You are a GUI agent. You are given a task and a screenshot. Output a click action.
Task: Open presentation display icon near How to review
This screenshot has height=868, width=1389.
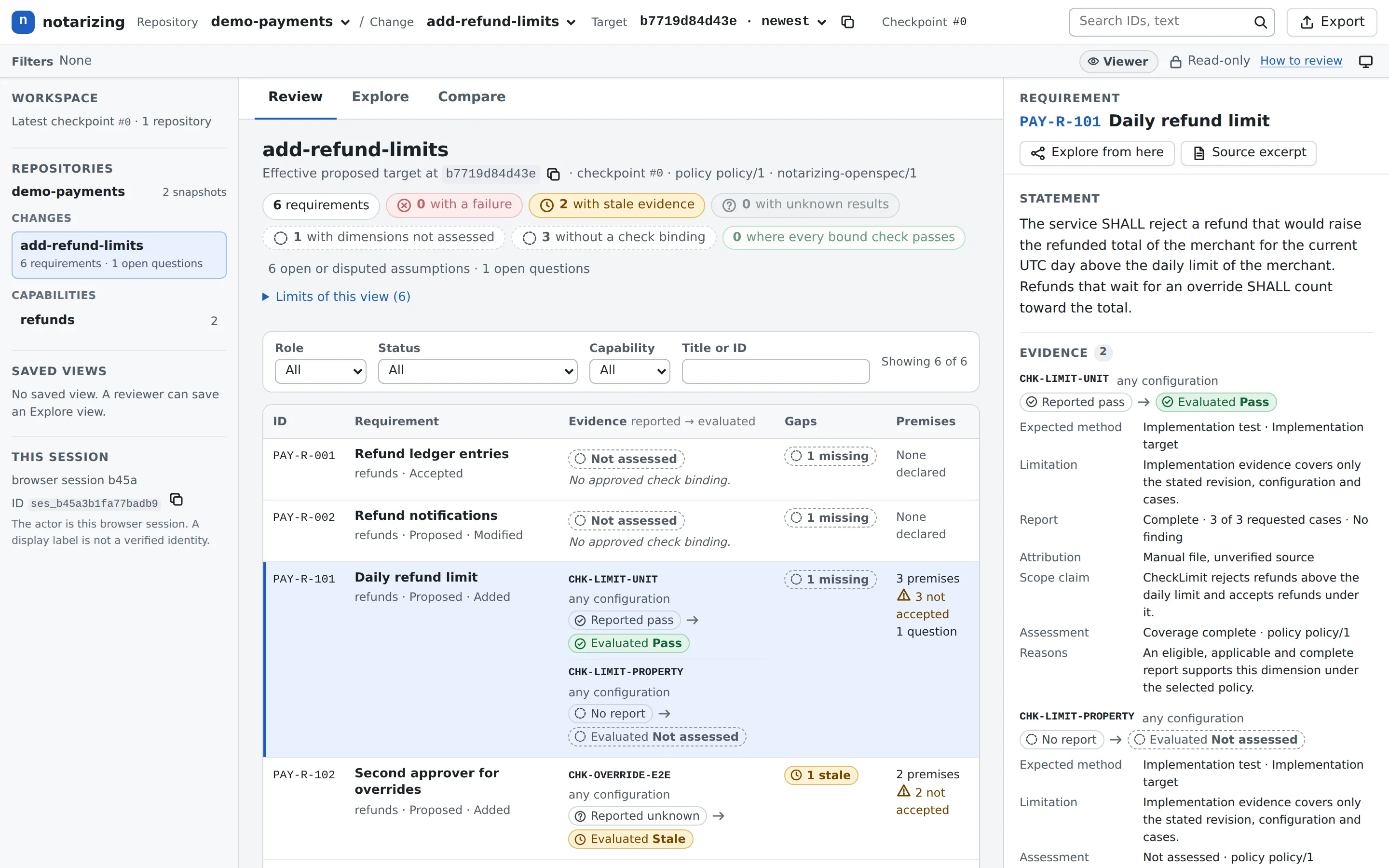[x=1365, y=61]
